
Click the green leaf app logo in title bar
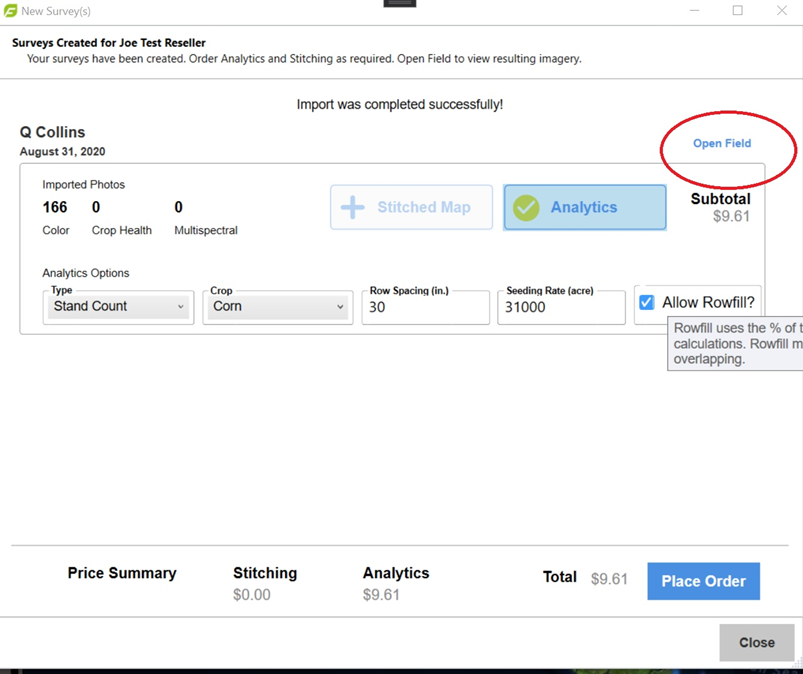click(11, 11)
